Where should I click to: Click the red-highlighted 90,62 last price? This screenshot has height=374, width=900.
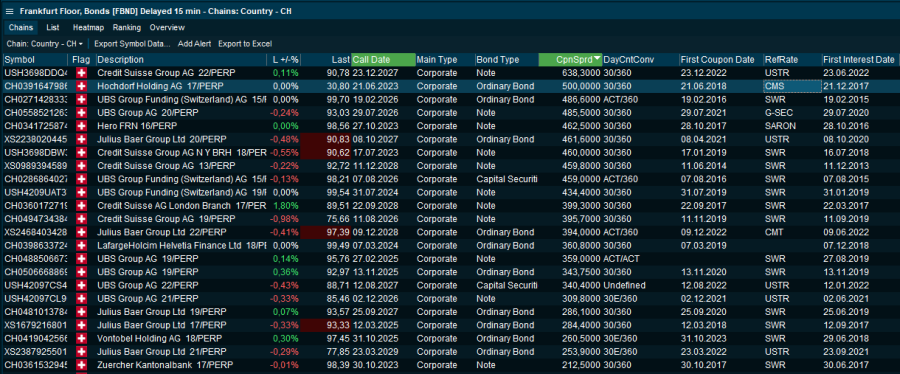click(325, 152)
